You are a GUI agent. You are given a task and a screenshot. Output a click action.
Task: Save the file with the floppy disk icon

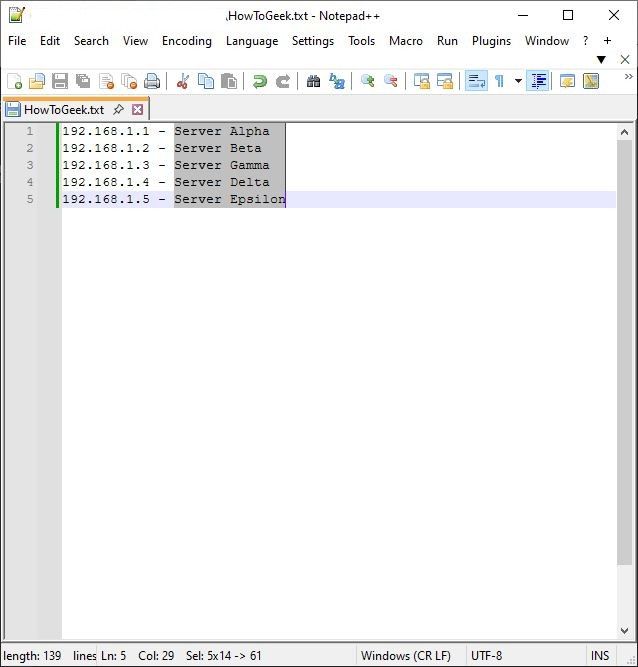tap(60, 81)
